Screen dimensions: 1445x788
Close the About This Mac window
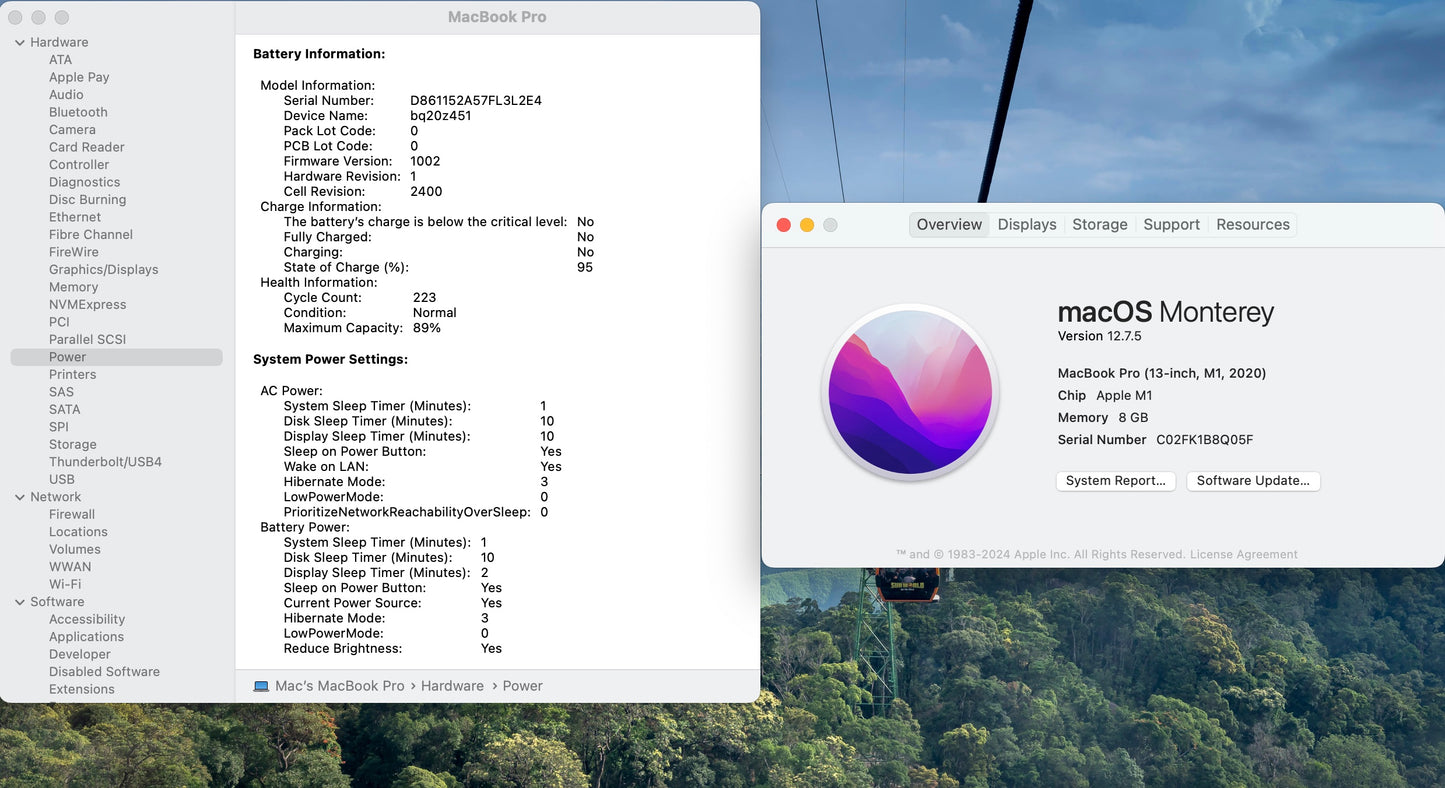tap(784, 225)
